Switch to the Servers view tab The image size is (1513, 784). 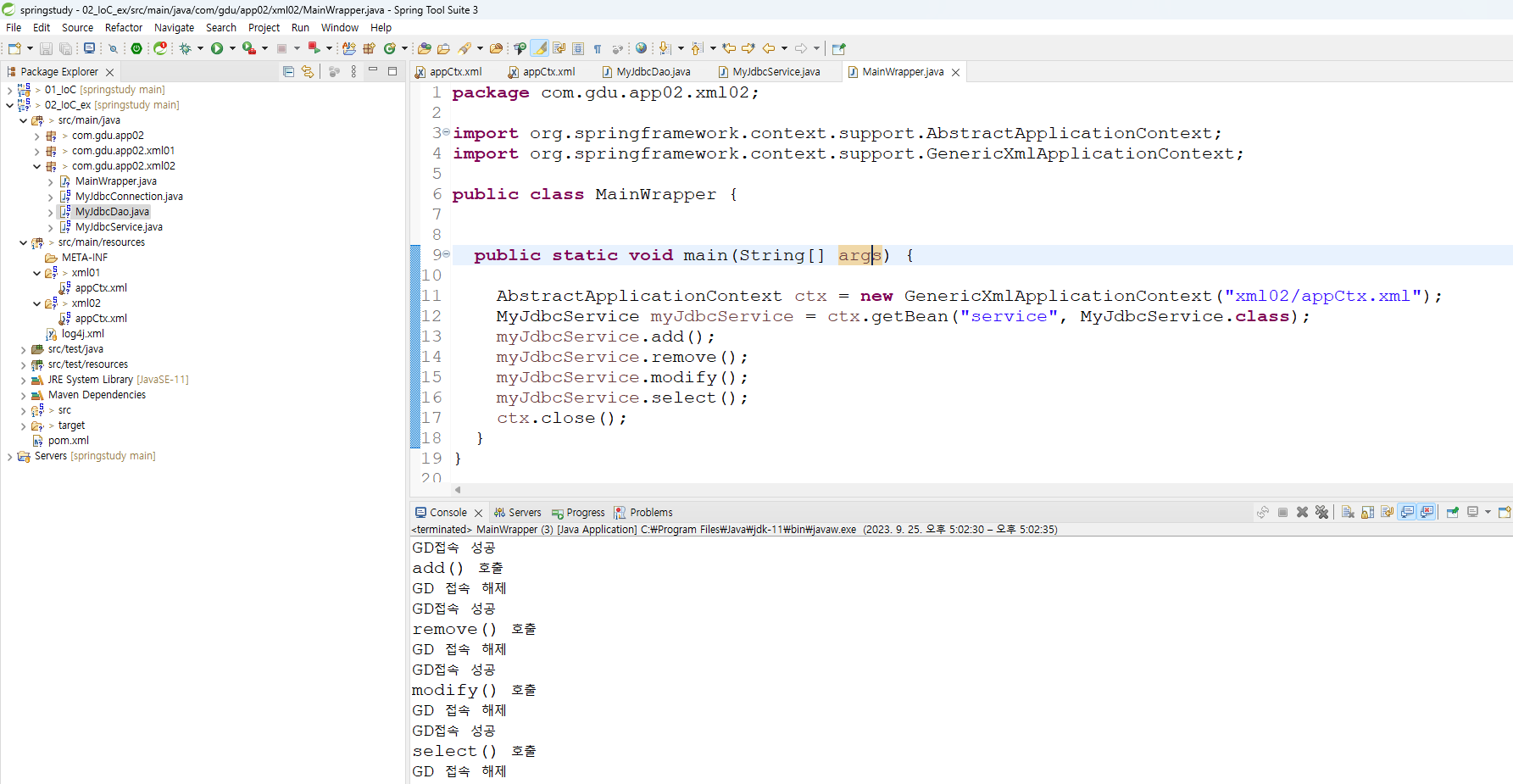[517, 513]
